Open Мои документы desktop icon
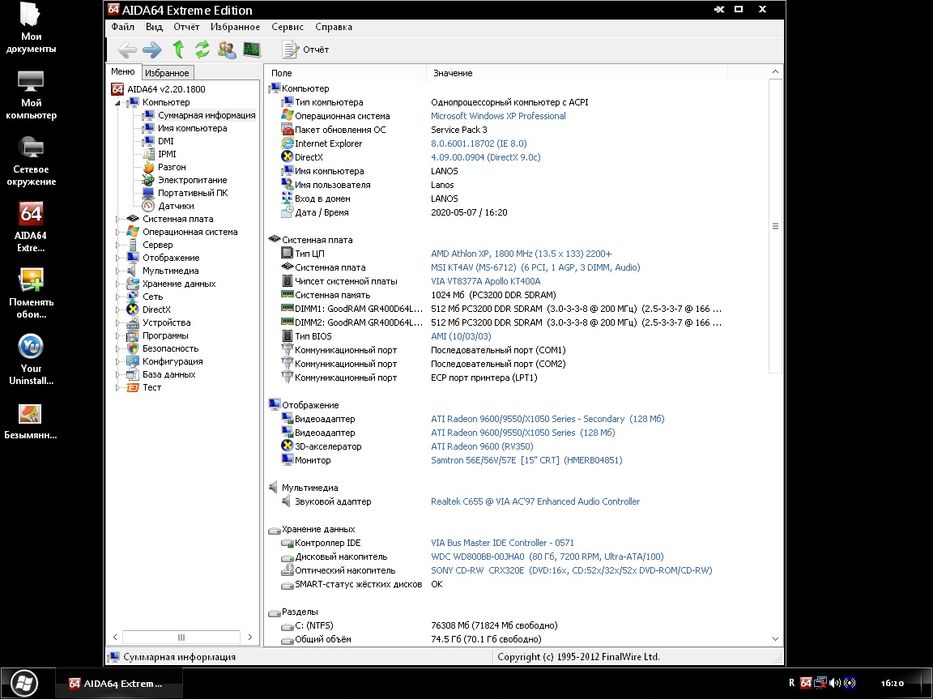This screenshot has height=700, width=933. pyautogui.click(x=31, y=29)
